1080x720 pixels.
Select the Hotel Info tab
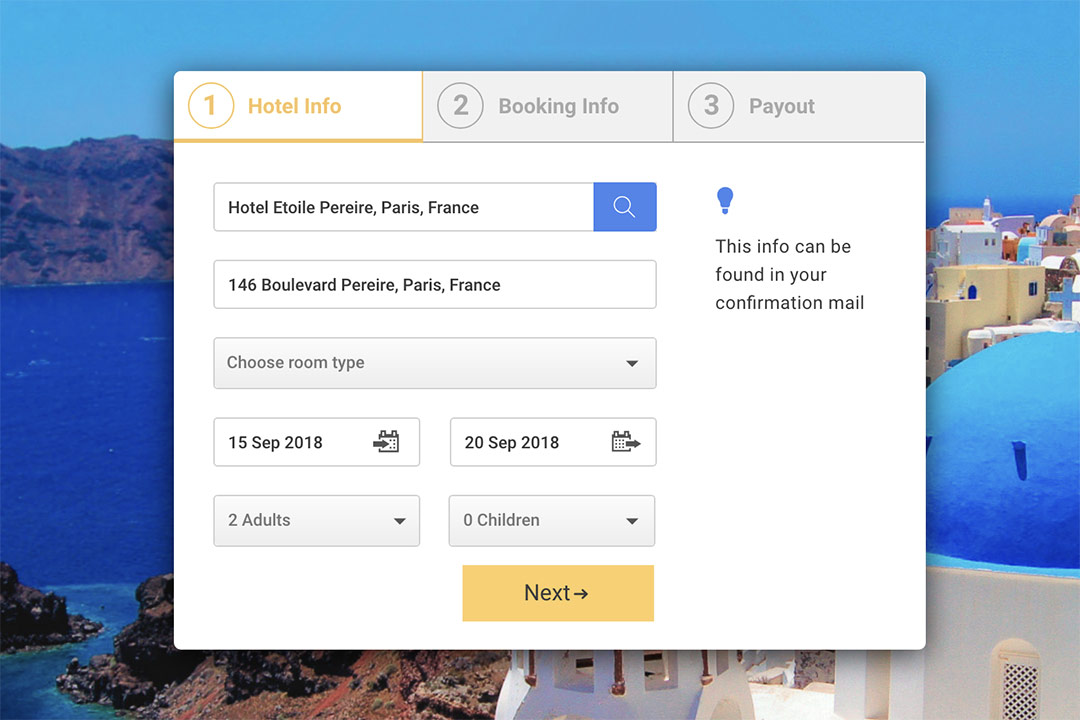tap(294, 106)
